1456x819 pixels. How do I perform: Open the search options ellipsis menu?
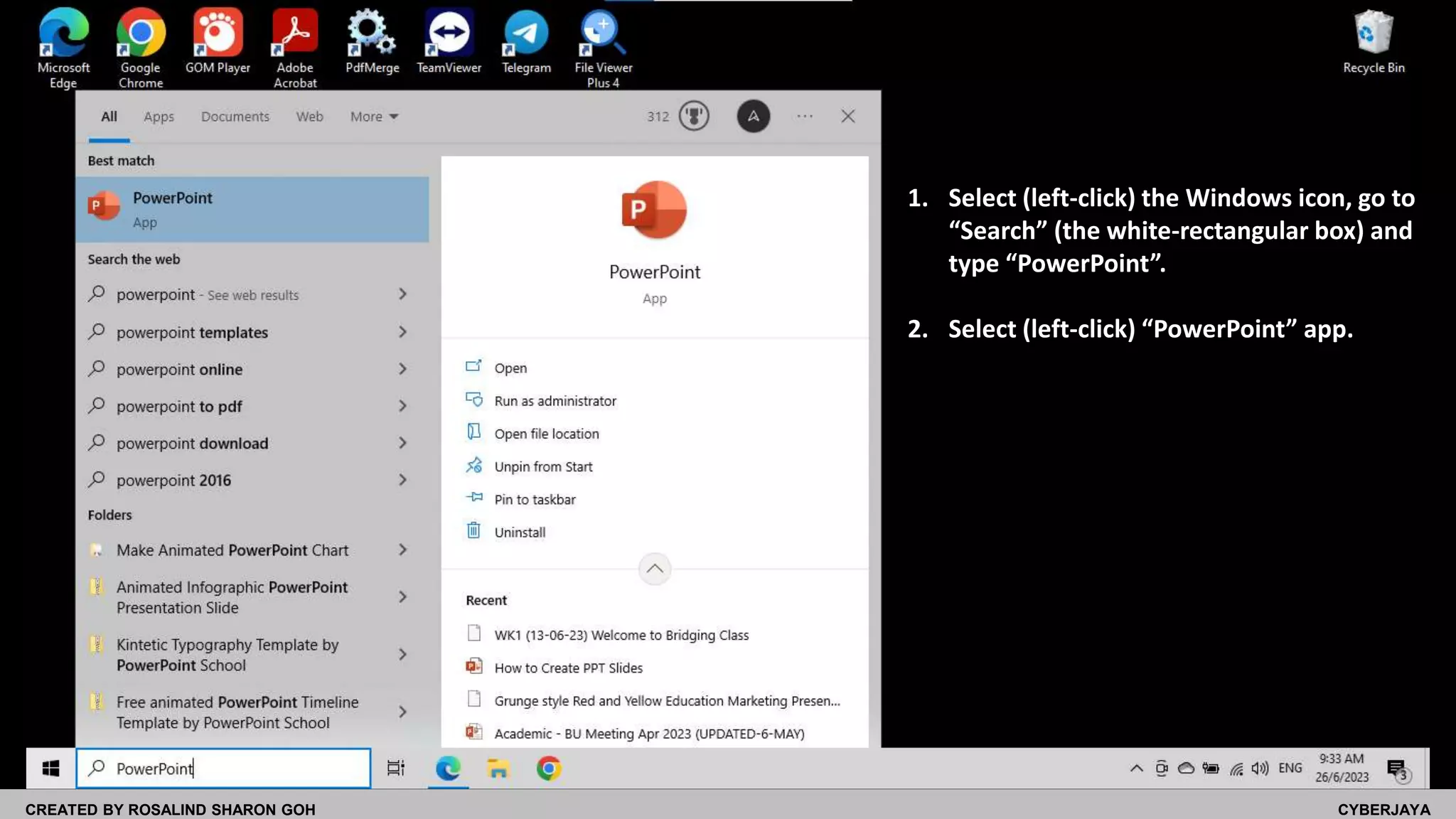coord(805,116)
